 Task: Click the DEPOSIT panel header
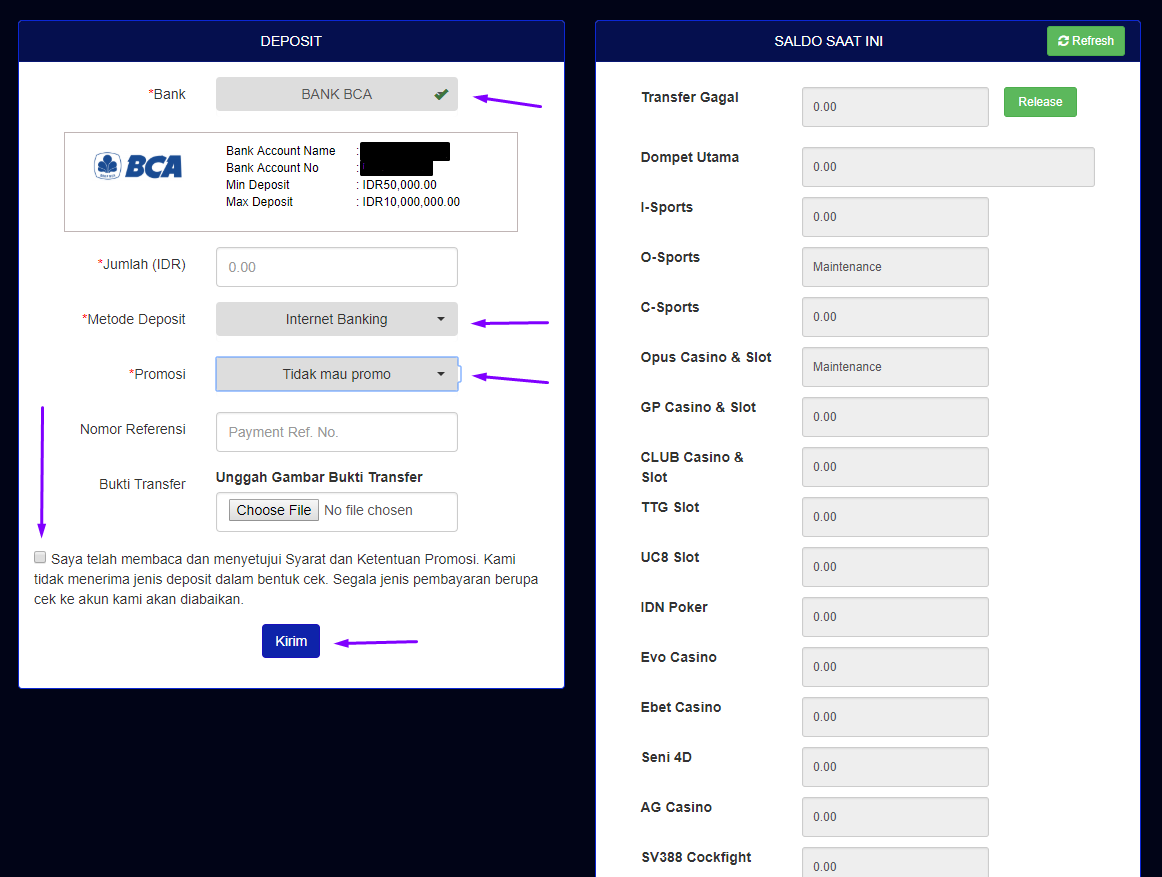291,41
